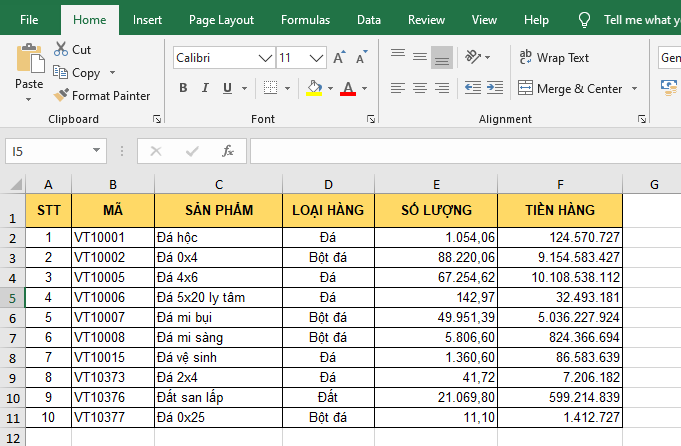Toggle Bold formatting
The height and width of the screenshot is (446, 681).
[x=183, y=88]
